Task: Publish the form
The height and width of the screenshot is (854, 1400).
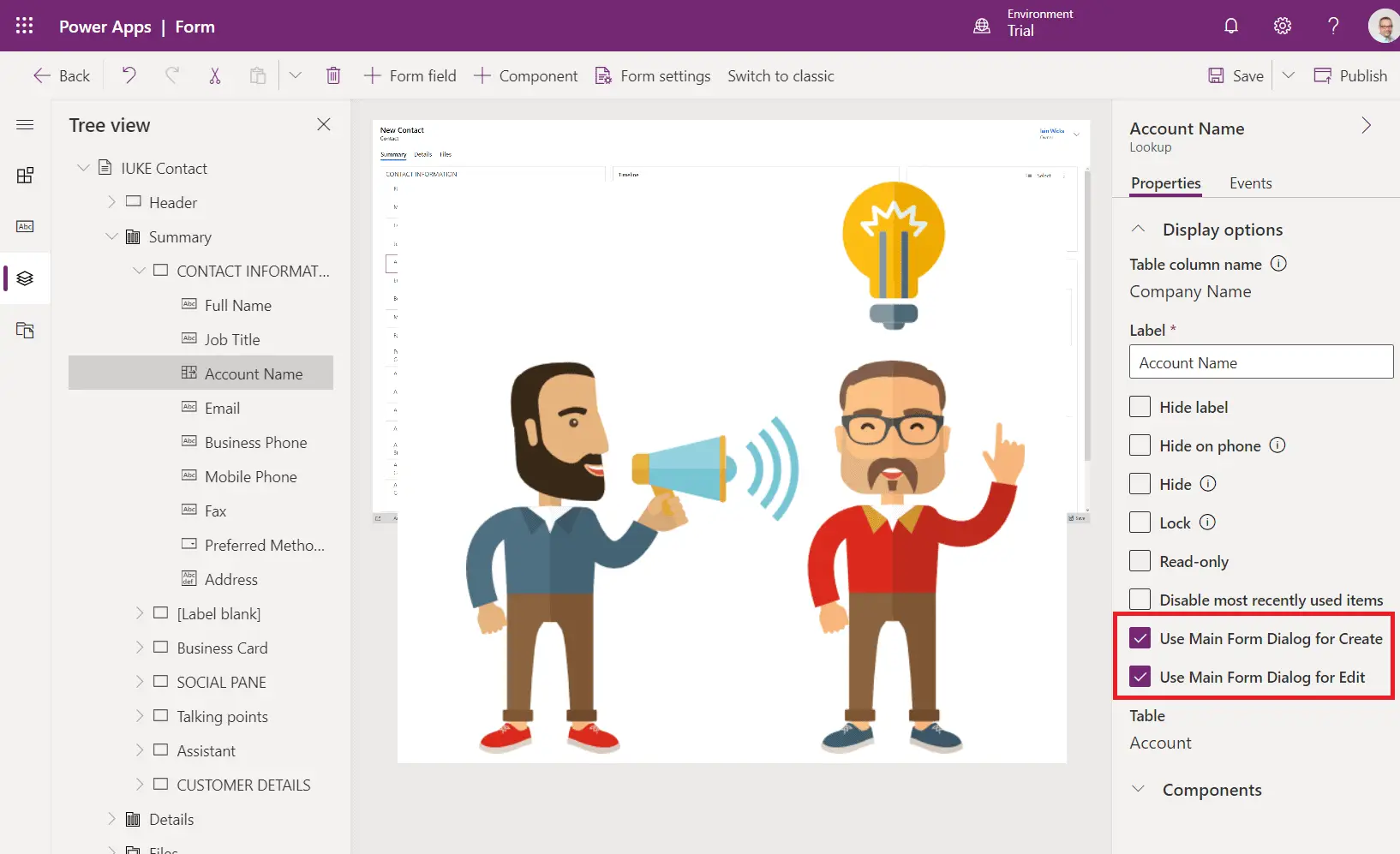Action: click(1351, 75)
